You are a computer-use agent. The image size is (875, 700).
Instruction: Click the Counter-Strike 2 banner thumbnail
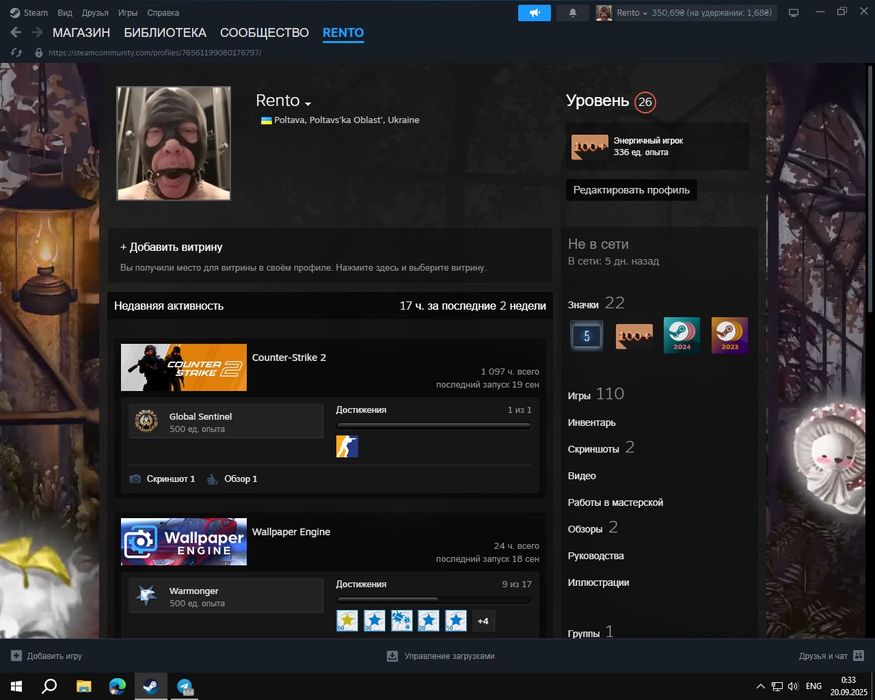(184, 367)
